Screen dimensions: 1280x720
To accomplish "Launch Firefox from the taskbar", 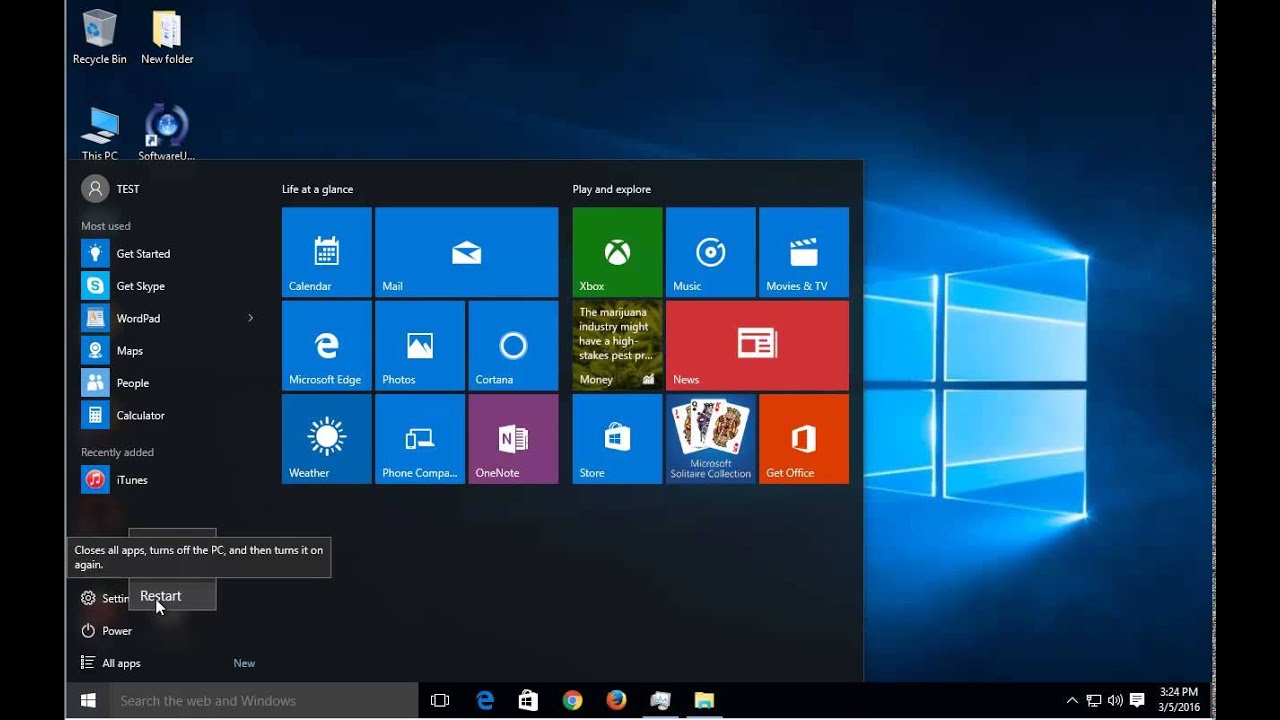I will pyautogui.click(x=616, y=701).
